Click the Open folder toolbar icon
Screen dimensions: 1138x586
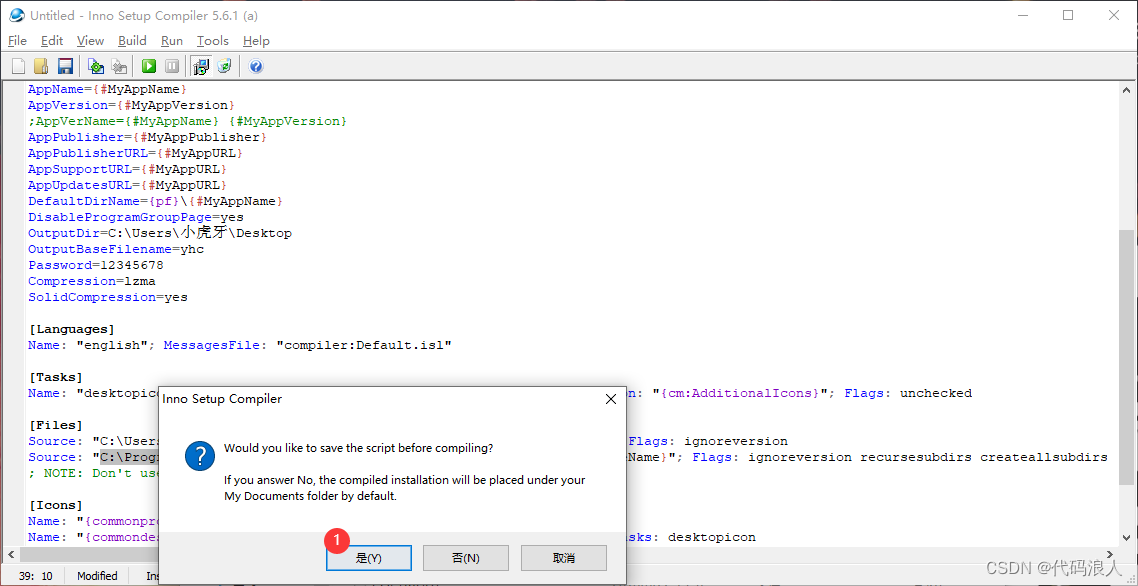(41, 67)
